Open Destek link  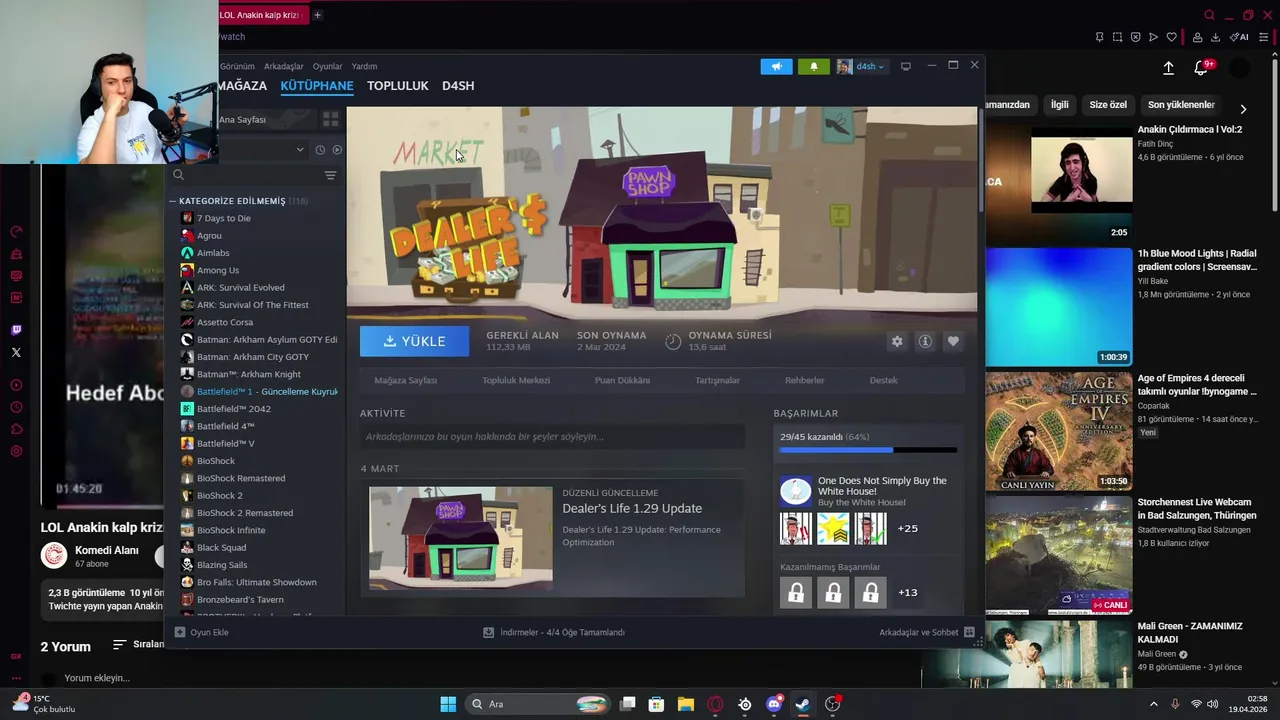point(883,380)
